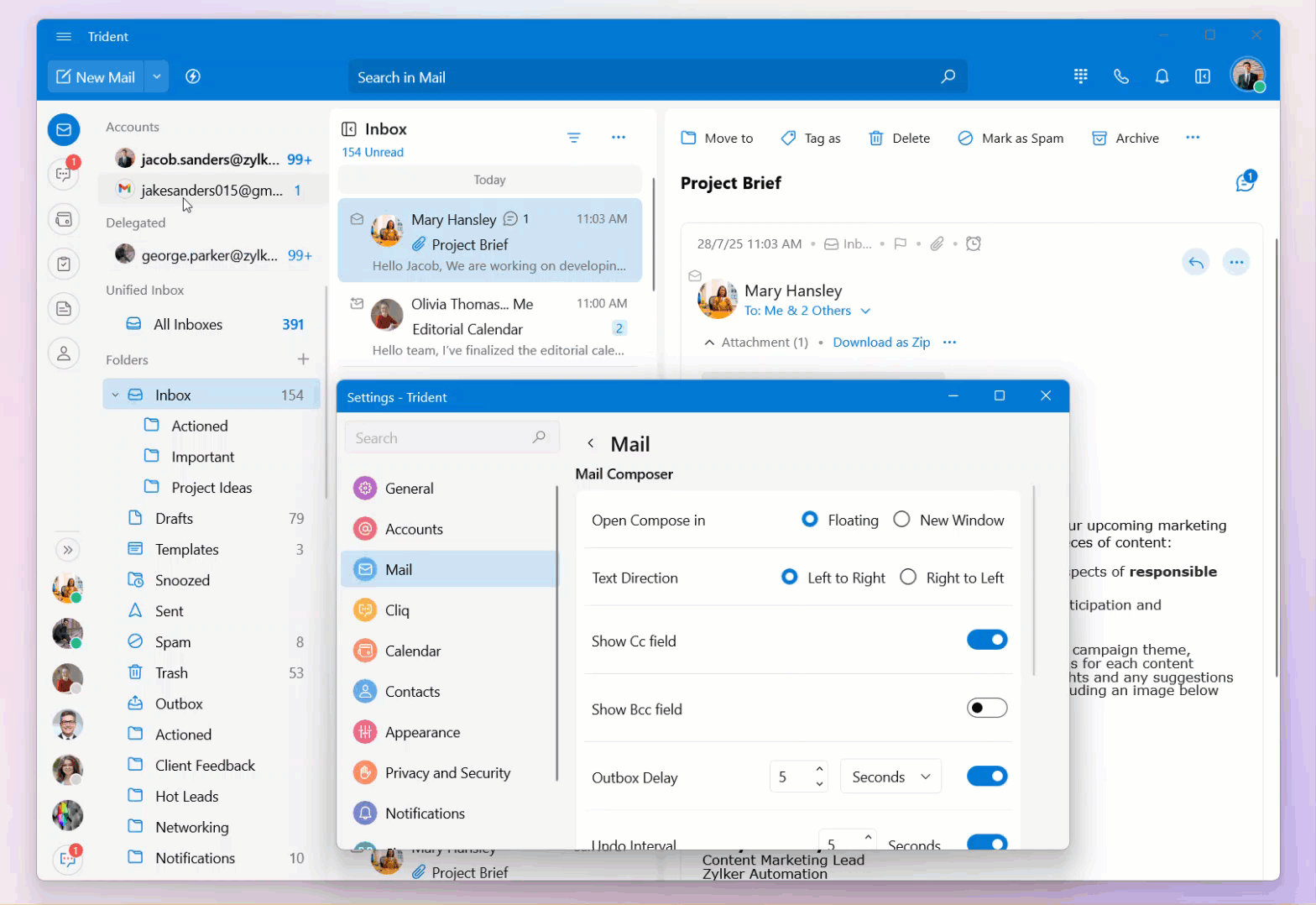Open General settings category
The height and width of the screenshot is (905, 1316).
(449, 489)
